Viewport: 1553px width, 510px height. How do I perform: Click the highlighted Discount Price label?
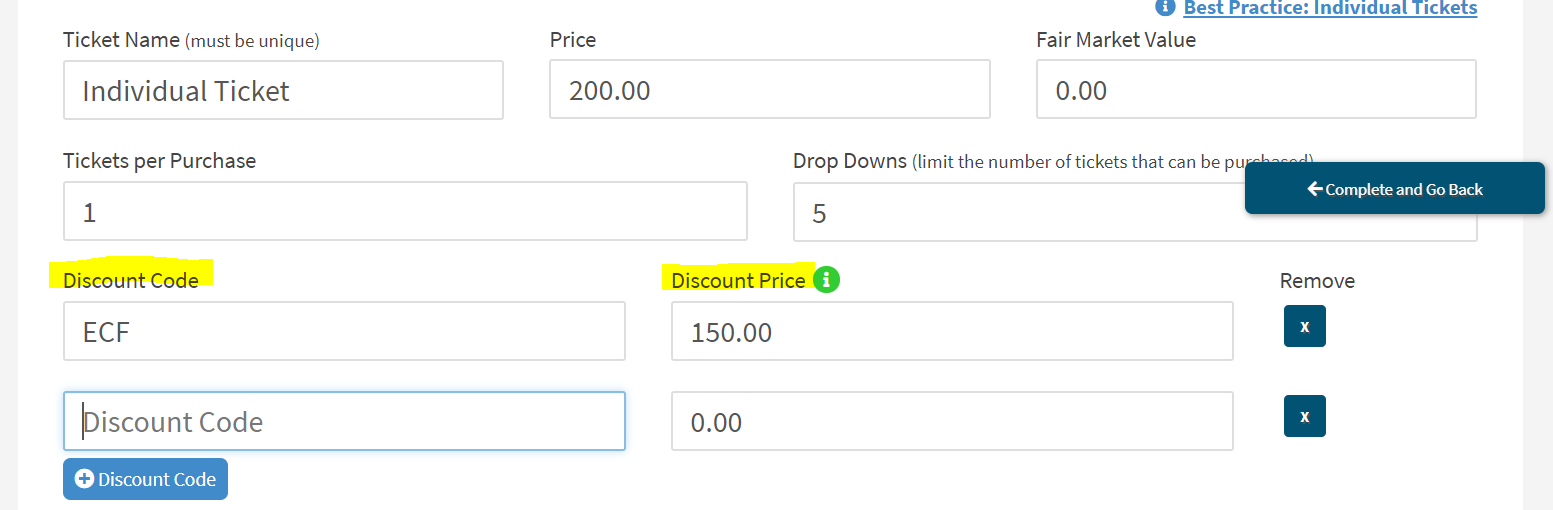click(738, 280)
